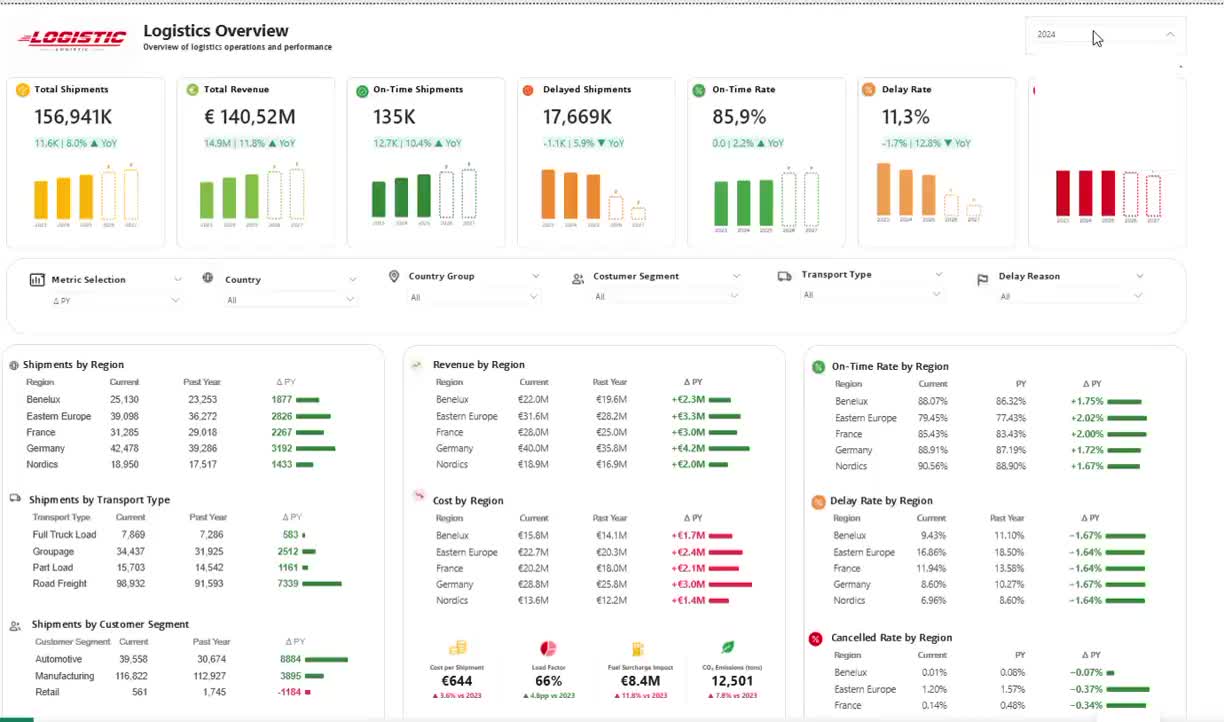Click the Cost by Region icon
This screenshot has height=722, width=1224.
click(419, 496)
